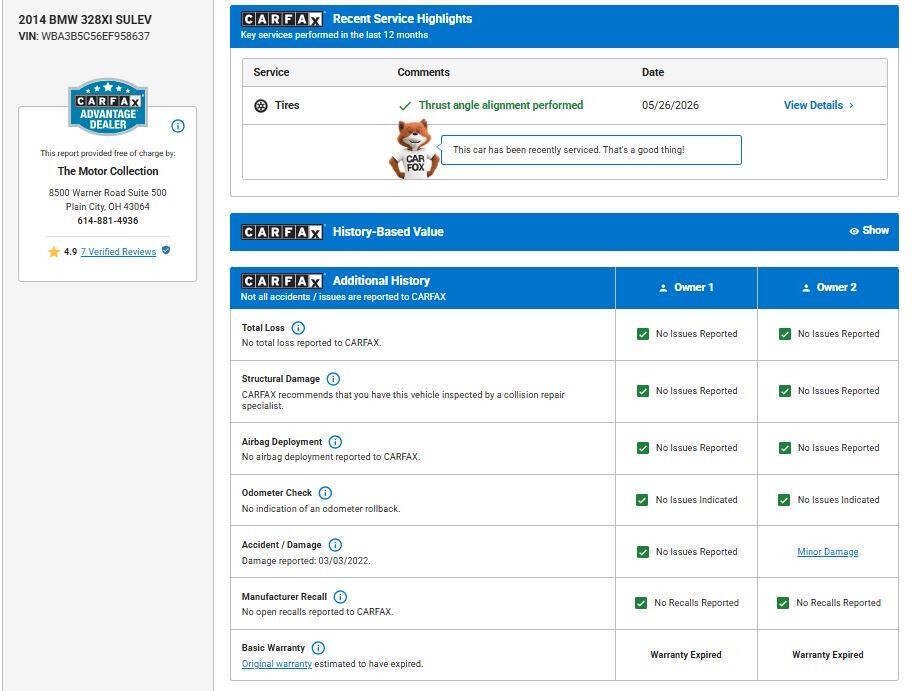Screen dimensions: 912x691
Task: Click the Owner 2 column header
Action: click(828, 288)
